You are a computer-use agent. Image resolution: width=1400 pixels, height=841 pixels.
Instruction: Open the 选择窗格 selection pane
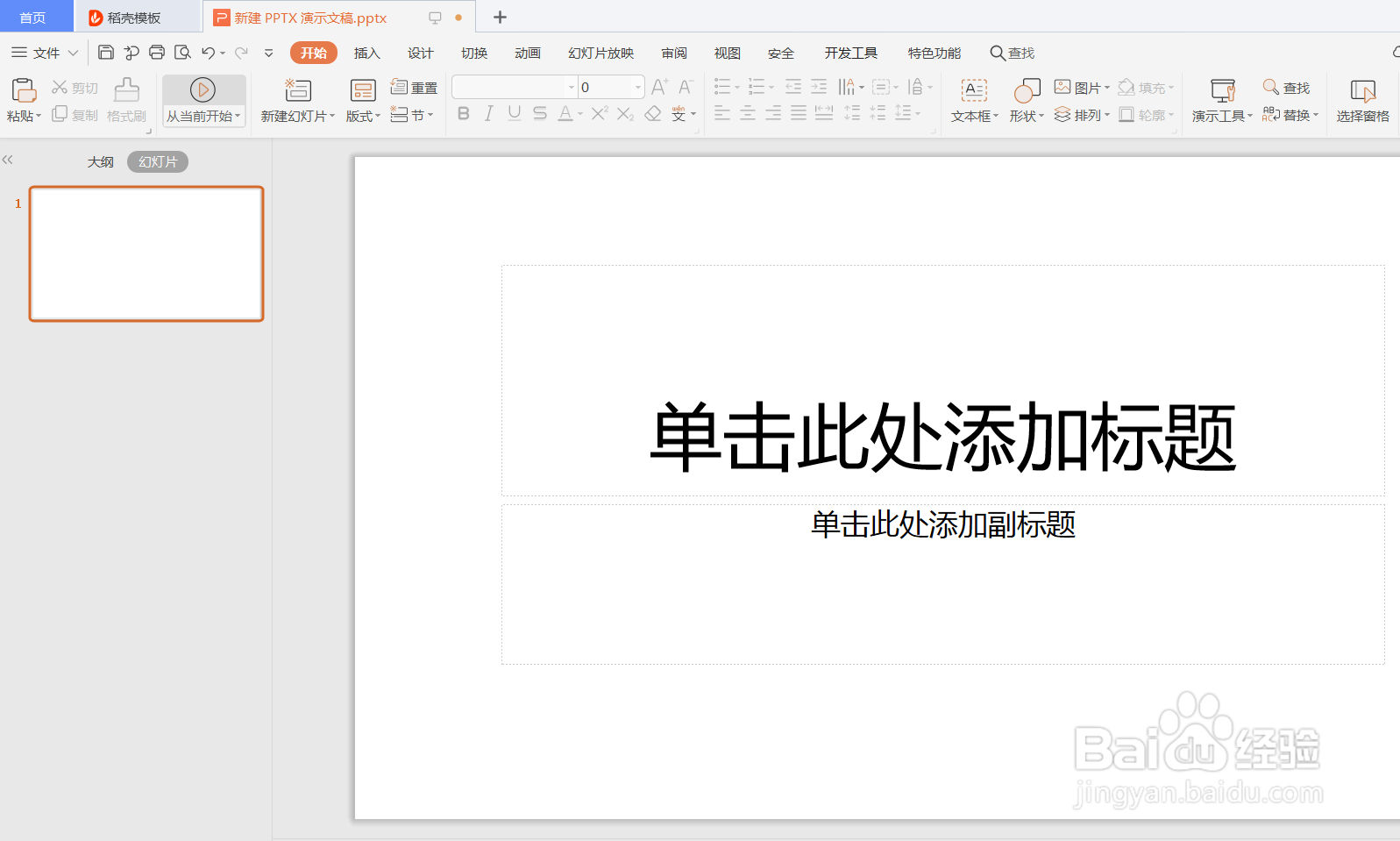pyautogui.click(x=1362, y=101)
